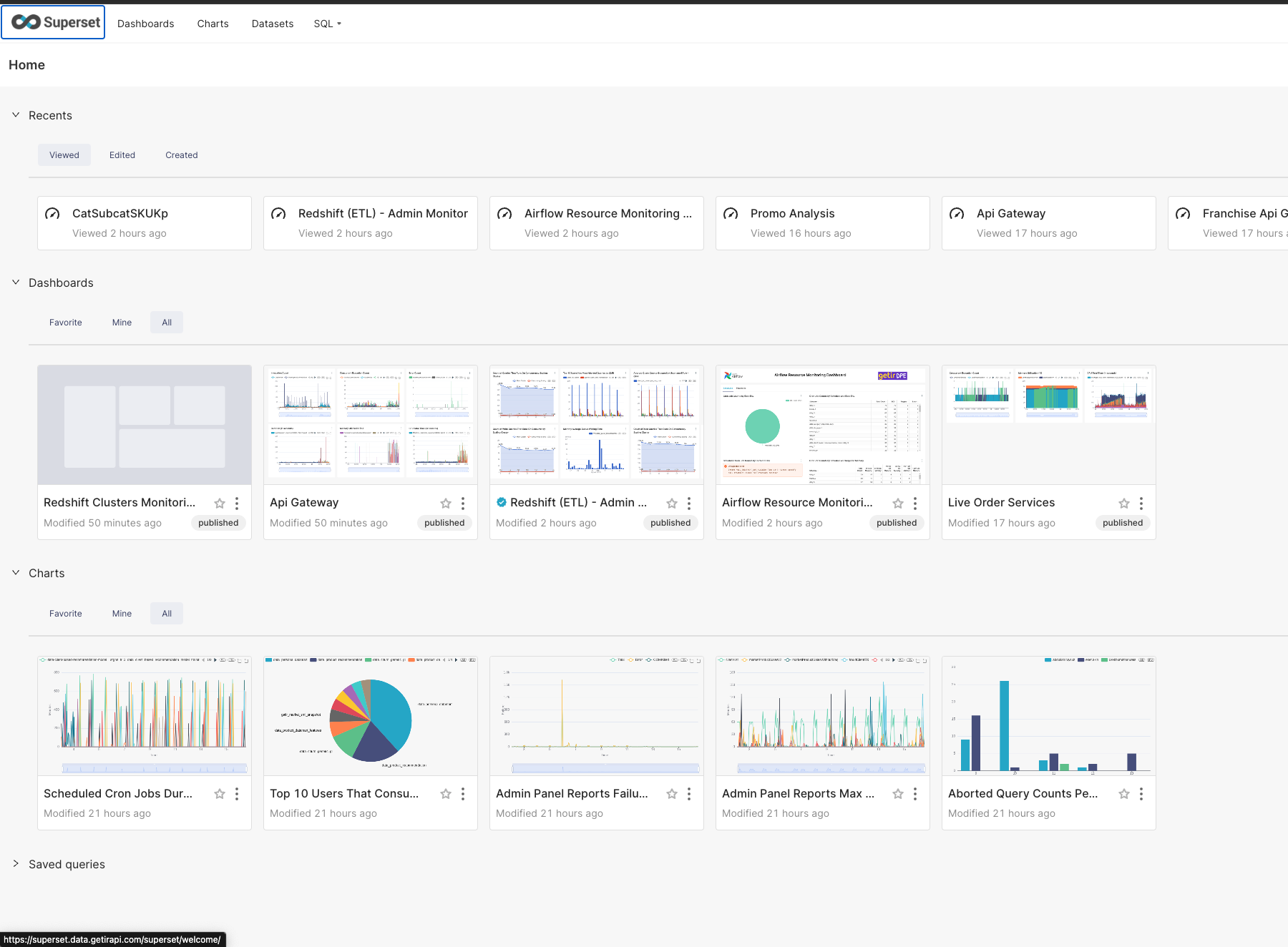The height and width of the screenshot is (947, 1288).
Task: Open Top 10 Users pie chart thumbnail
Action: click(371, 716)
